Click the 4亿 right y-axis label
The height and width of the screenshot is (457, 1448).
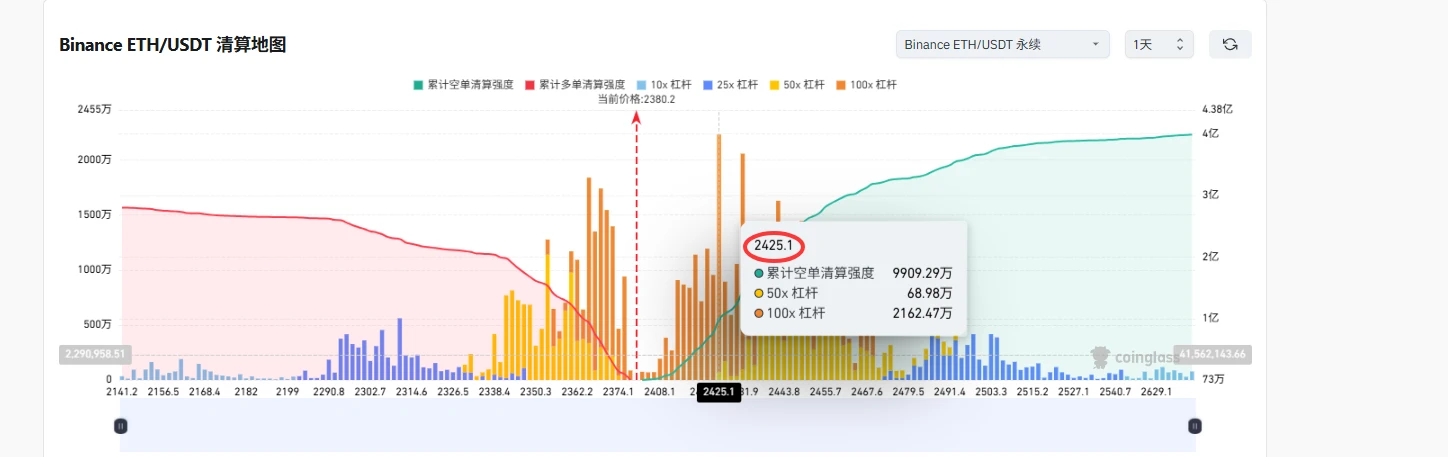[x=1211, y=134]
